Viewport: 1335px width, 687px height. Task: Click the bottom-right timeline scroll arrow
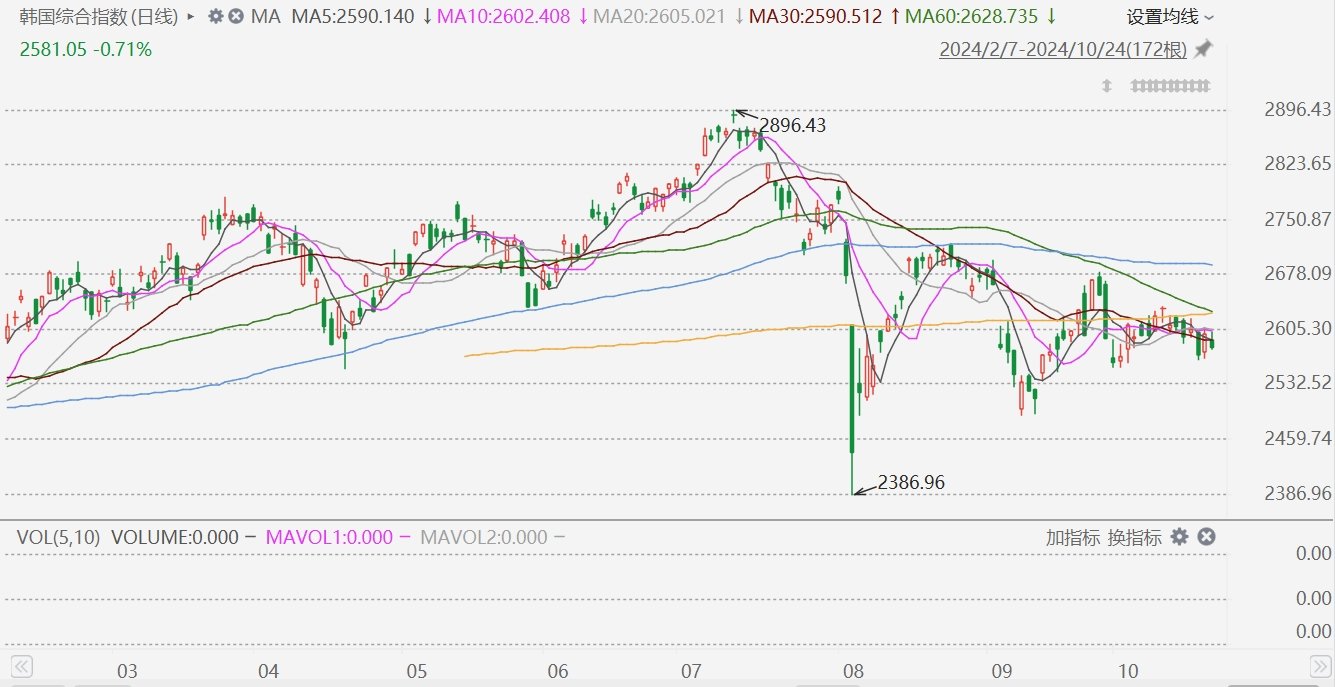[x=1322, y=666]
